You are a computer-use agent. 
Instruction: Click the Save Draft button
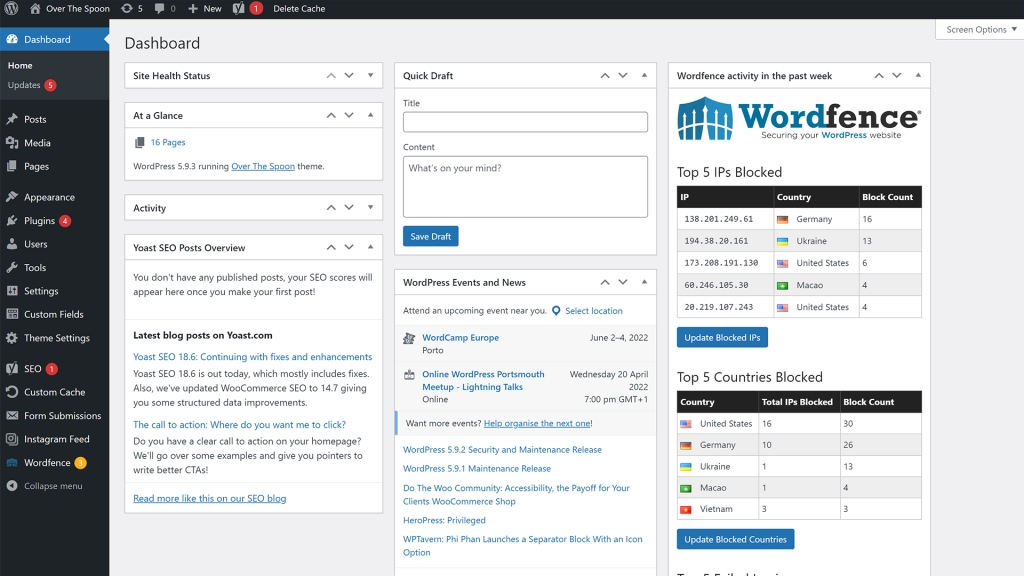point(431,236)
